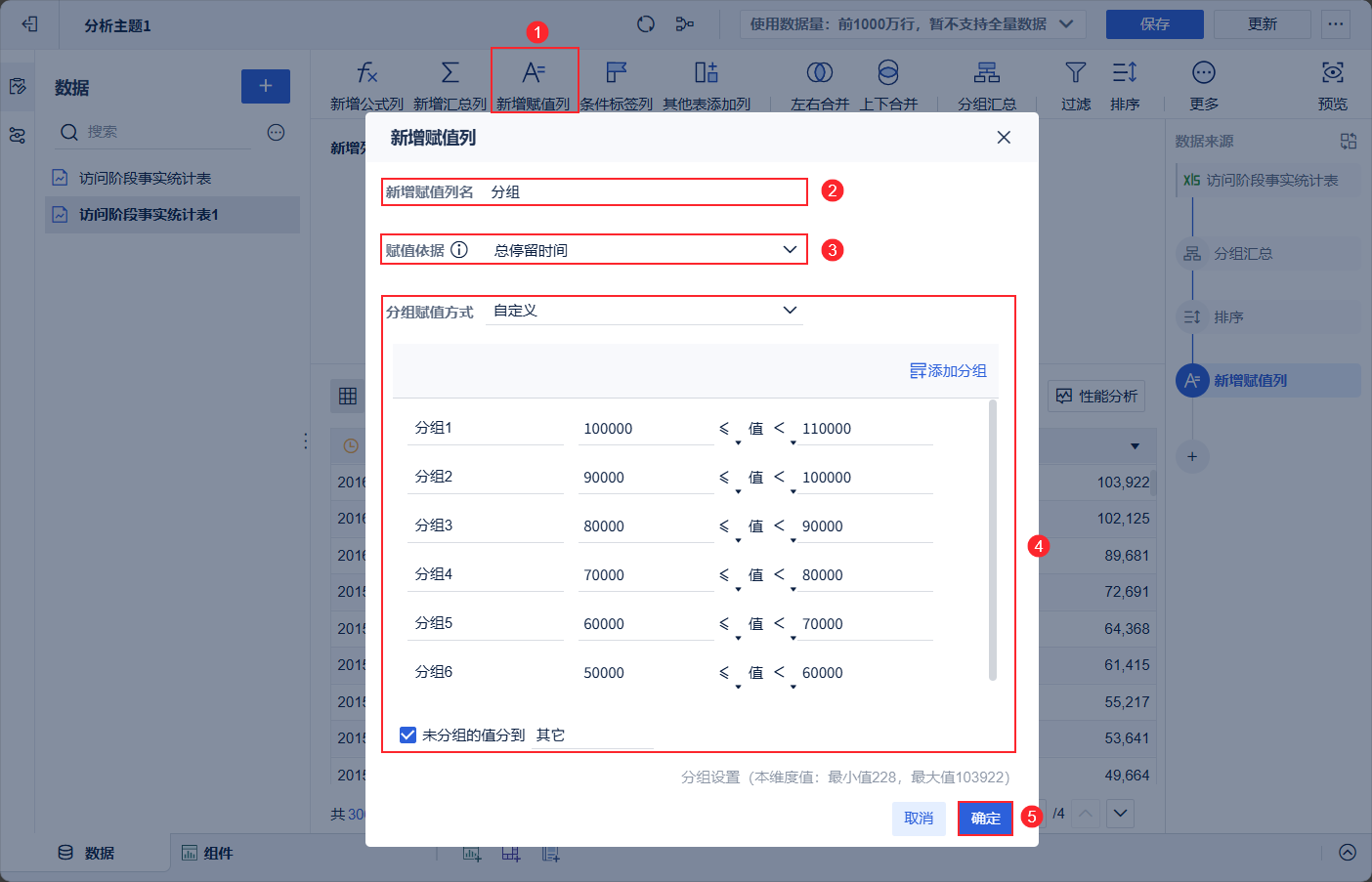Switch to the 组件 bottom tab
Viewport: 1372px width, 882px height.
tap(207, 853)
